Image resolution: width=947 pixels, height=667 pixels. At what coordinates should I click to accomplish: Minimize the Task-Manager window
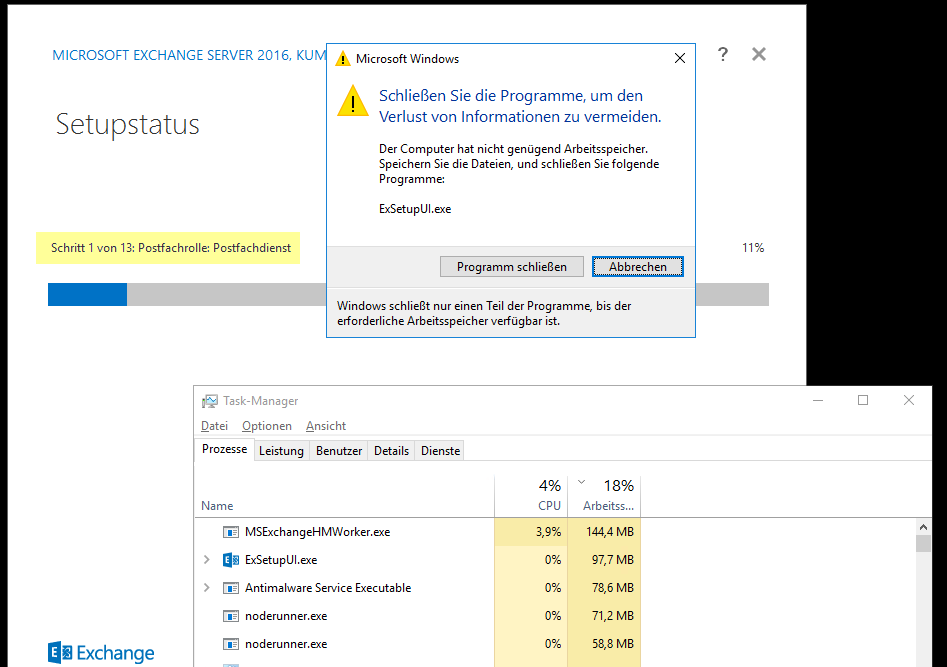pos(818,400)
